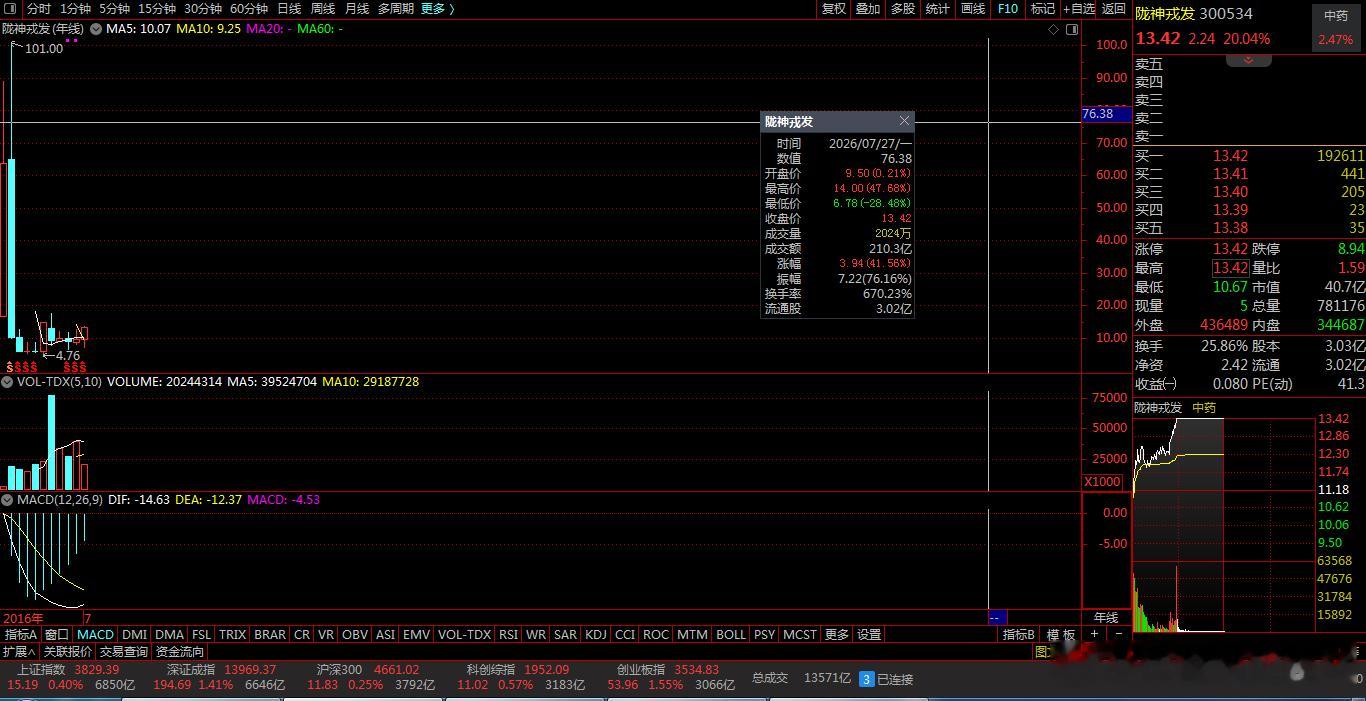Switch to 日线 daily chart

coord(289,9)
